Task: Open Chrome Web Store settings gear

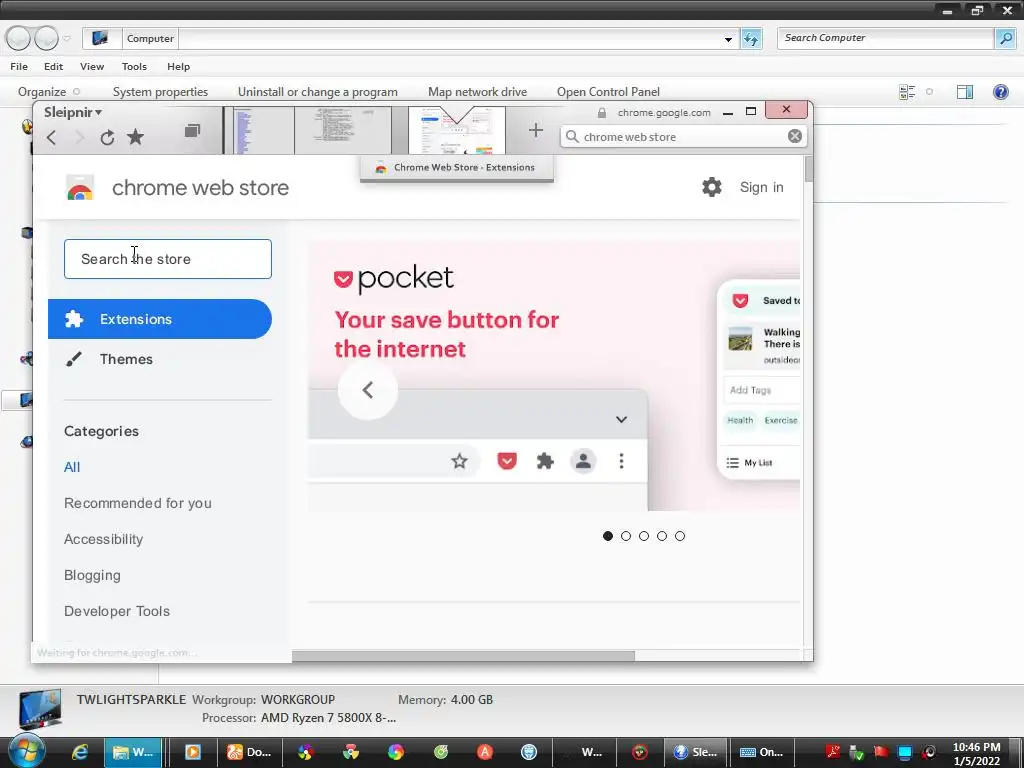Action: pyautogui.click(x=711, y=187)
